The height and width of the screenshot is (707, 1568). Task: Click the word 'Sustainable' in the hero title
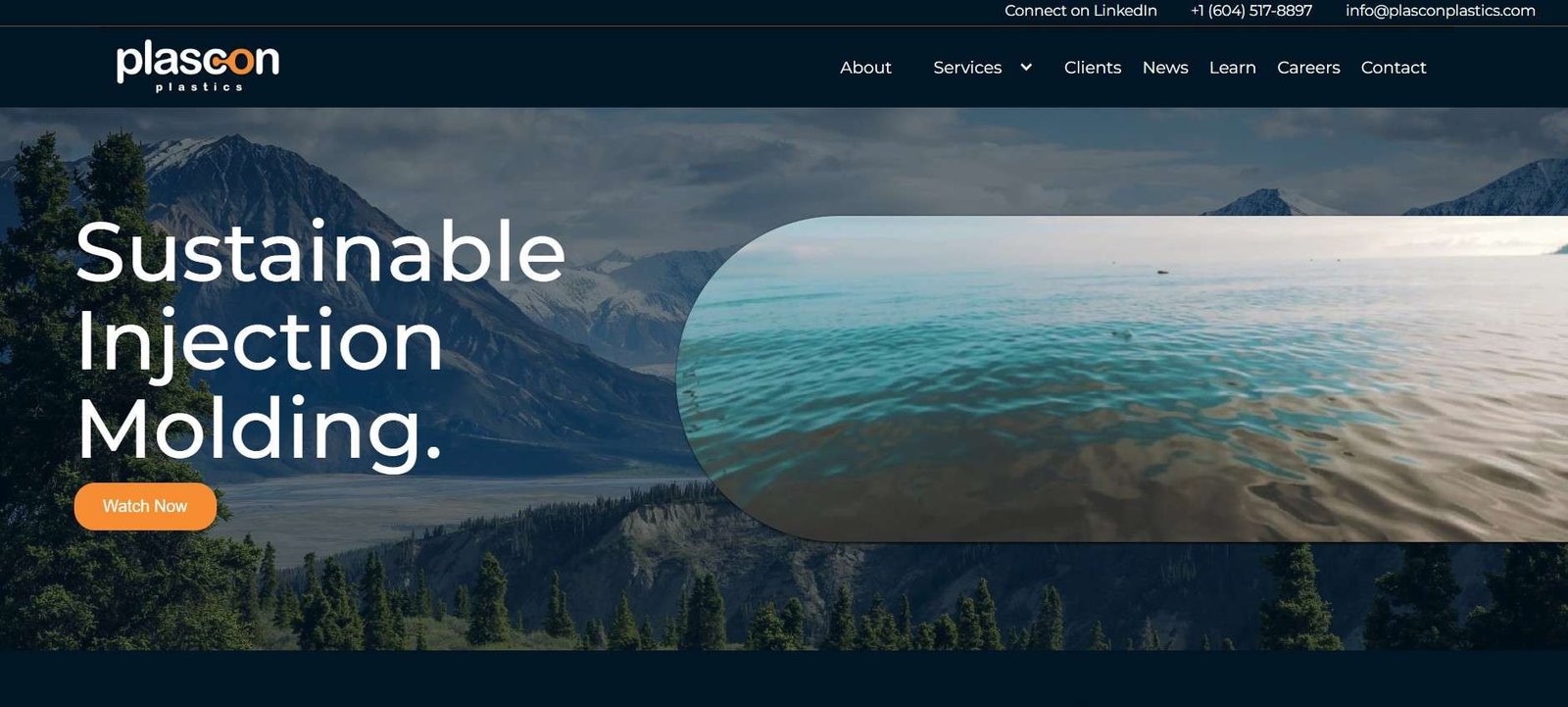(320, 252)
